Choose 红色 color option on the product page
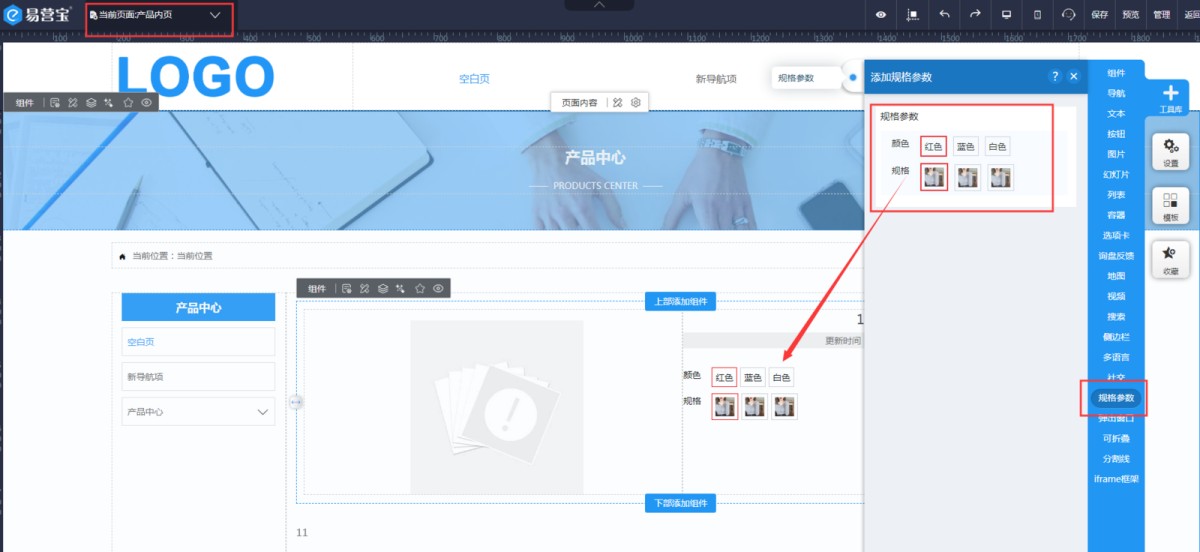Viewport: 1200px width, 552px height. click(x=725, y=377)
